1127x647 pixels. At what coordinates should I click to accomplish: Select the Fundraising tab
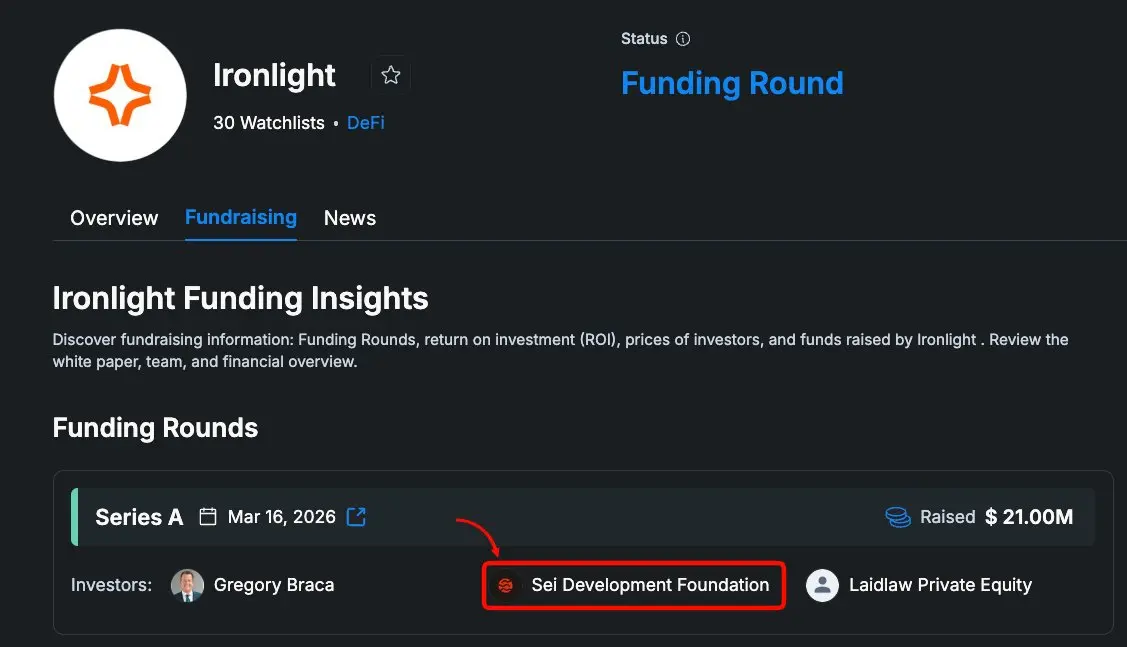point(241,217)
